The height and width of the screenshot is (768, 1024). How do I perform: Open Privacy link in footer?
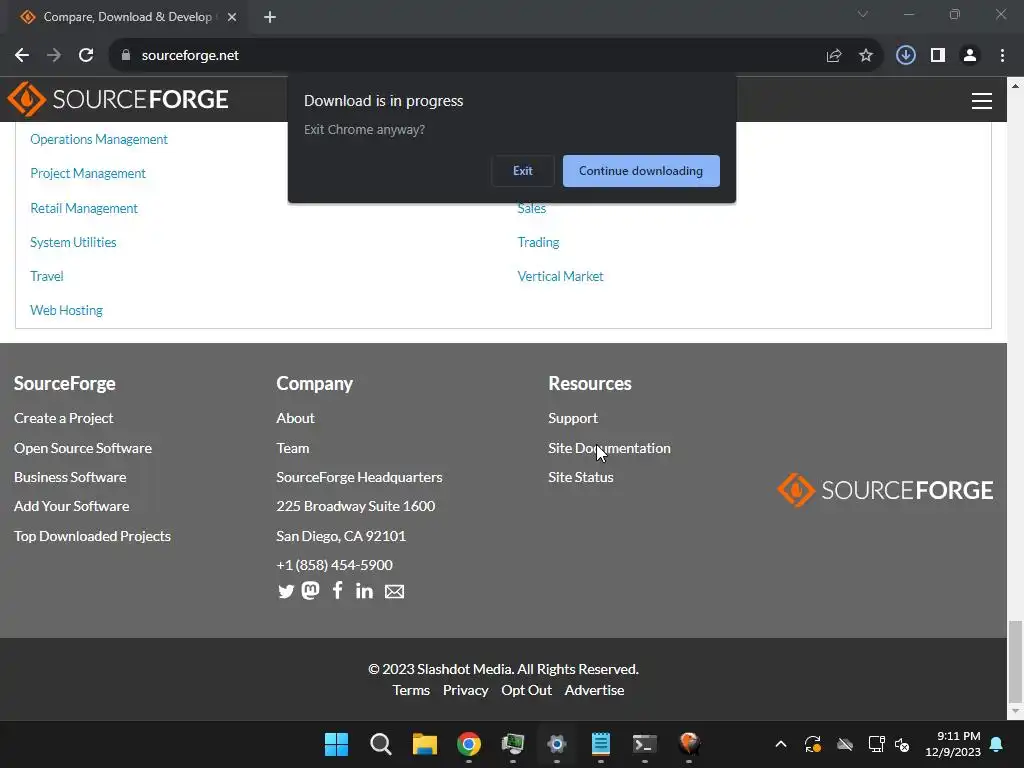[x=465, y=690]
